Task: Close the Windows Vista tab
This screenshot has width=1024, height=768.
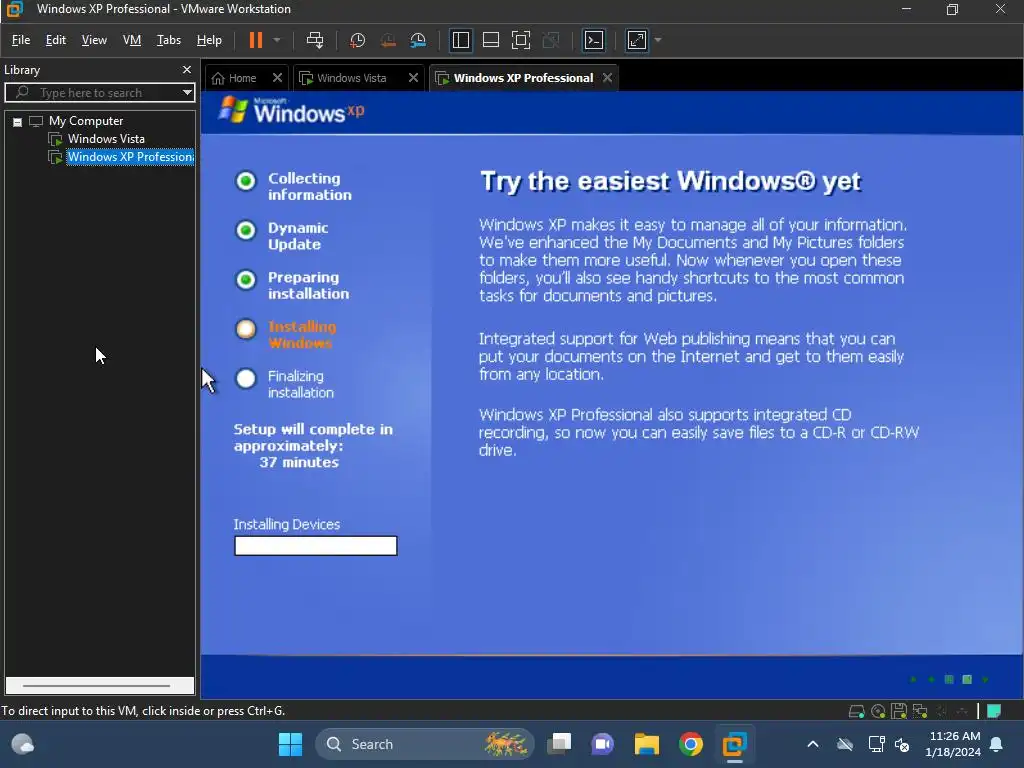Action: coord(413,78)
